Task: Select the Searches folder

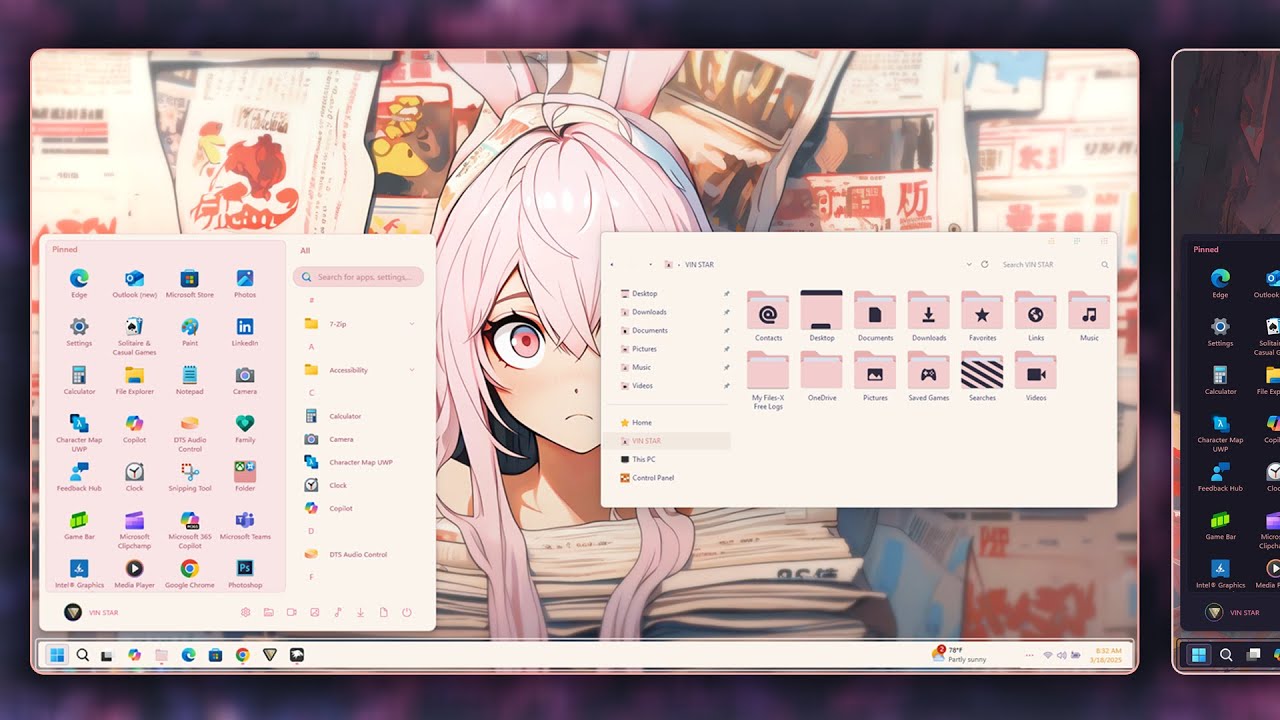Action: [x=982, y=376]
